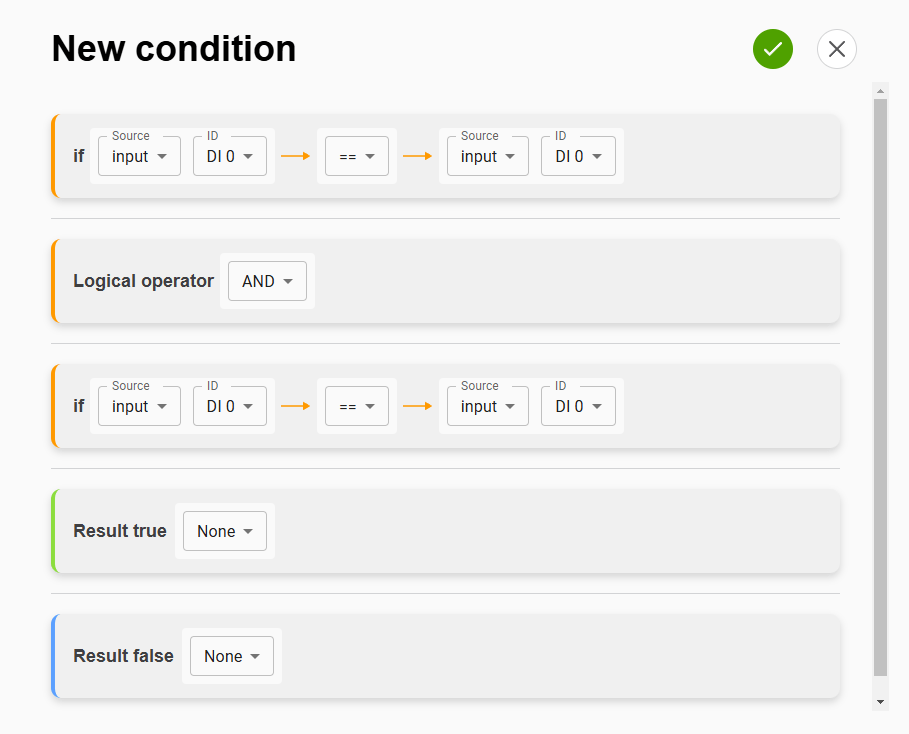Viewport: 909px width, 734px height.
Task: Close the New condition dialog
Action: coord(836,49)
